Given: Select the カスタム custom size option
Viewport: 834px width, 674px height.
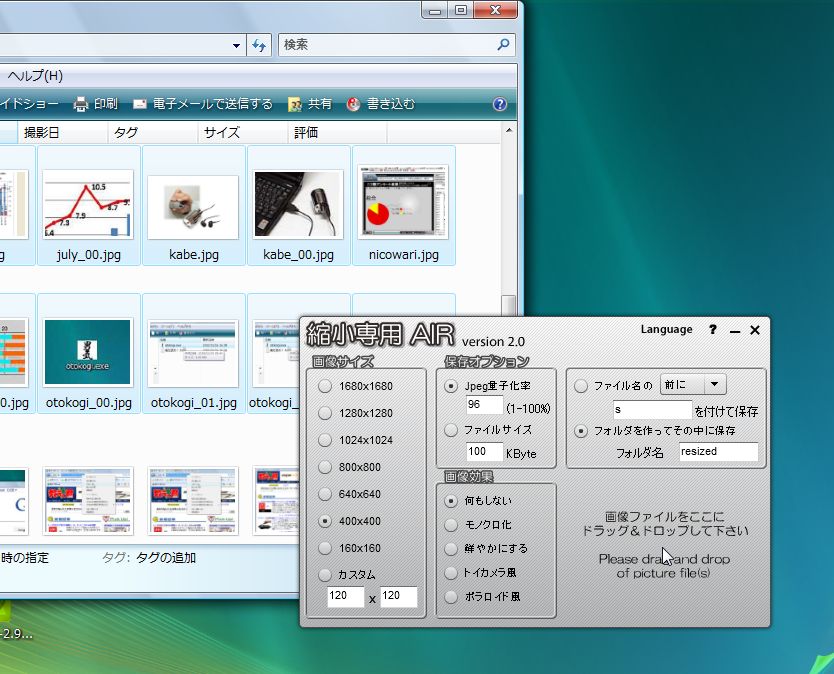Looking at the screenshot, I should pos(324,575).
